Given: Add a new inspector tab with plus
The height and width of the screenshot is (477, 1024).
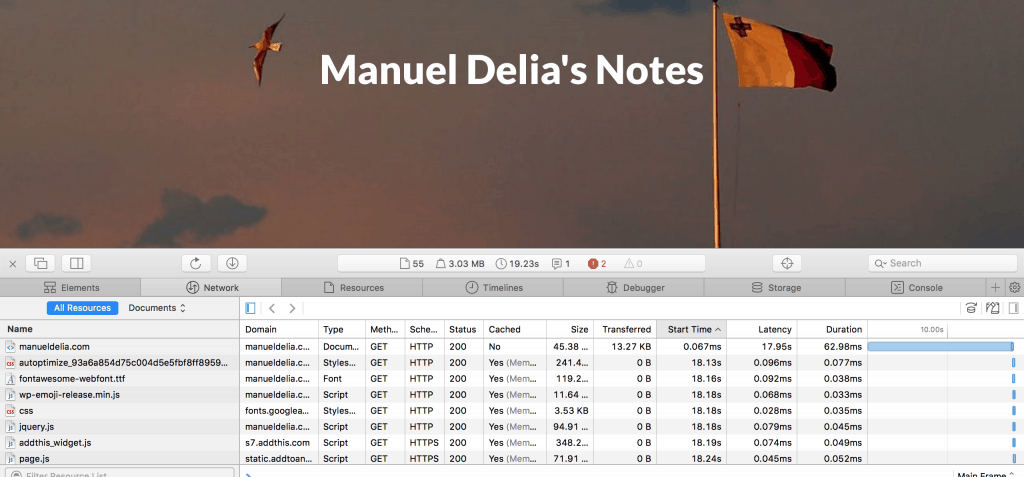Looking at the screenshot, I should coord(995,288).
